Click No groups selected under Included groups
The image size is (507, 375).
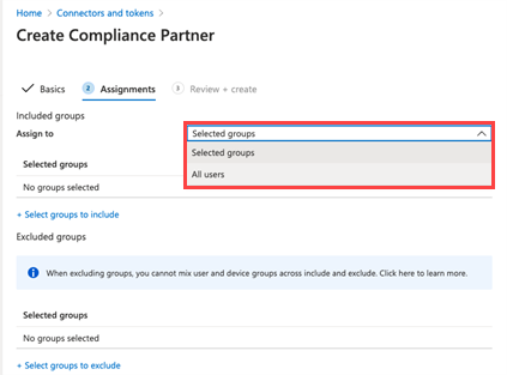[x=61, y=187]
